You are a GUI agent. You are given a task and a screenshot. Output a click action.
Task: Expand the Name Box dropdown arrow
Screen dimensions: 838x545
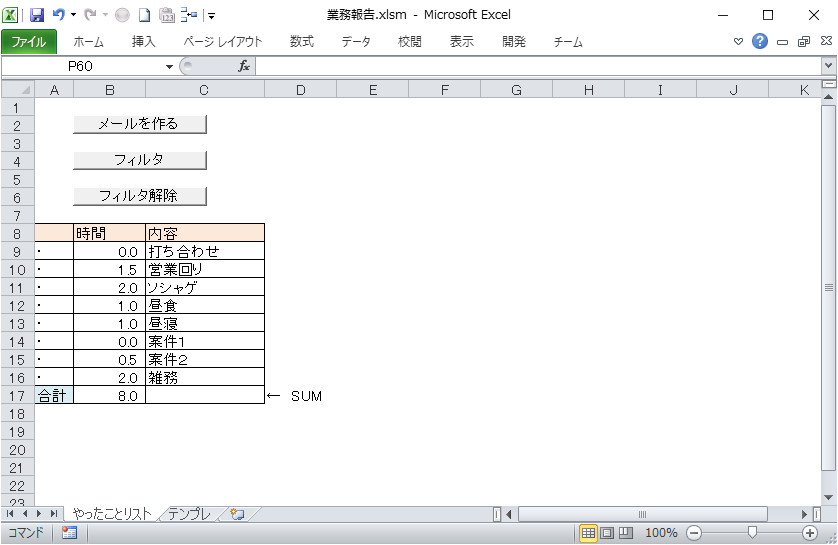click(169, 67)
